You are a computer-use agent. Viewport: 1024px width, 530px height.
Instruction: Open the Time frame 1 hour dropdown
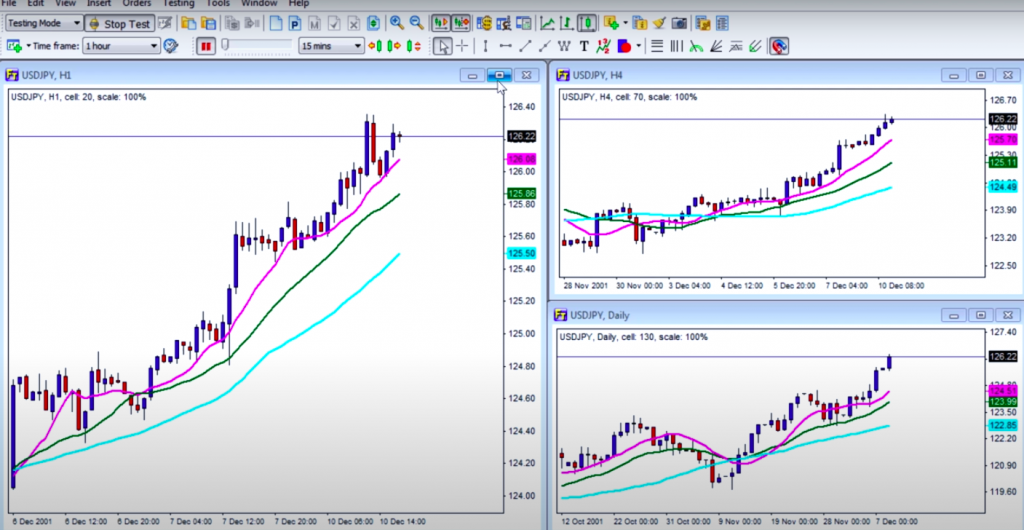tap(121, 46)
